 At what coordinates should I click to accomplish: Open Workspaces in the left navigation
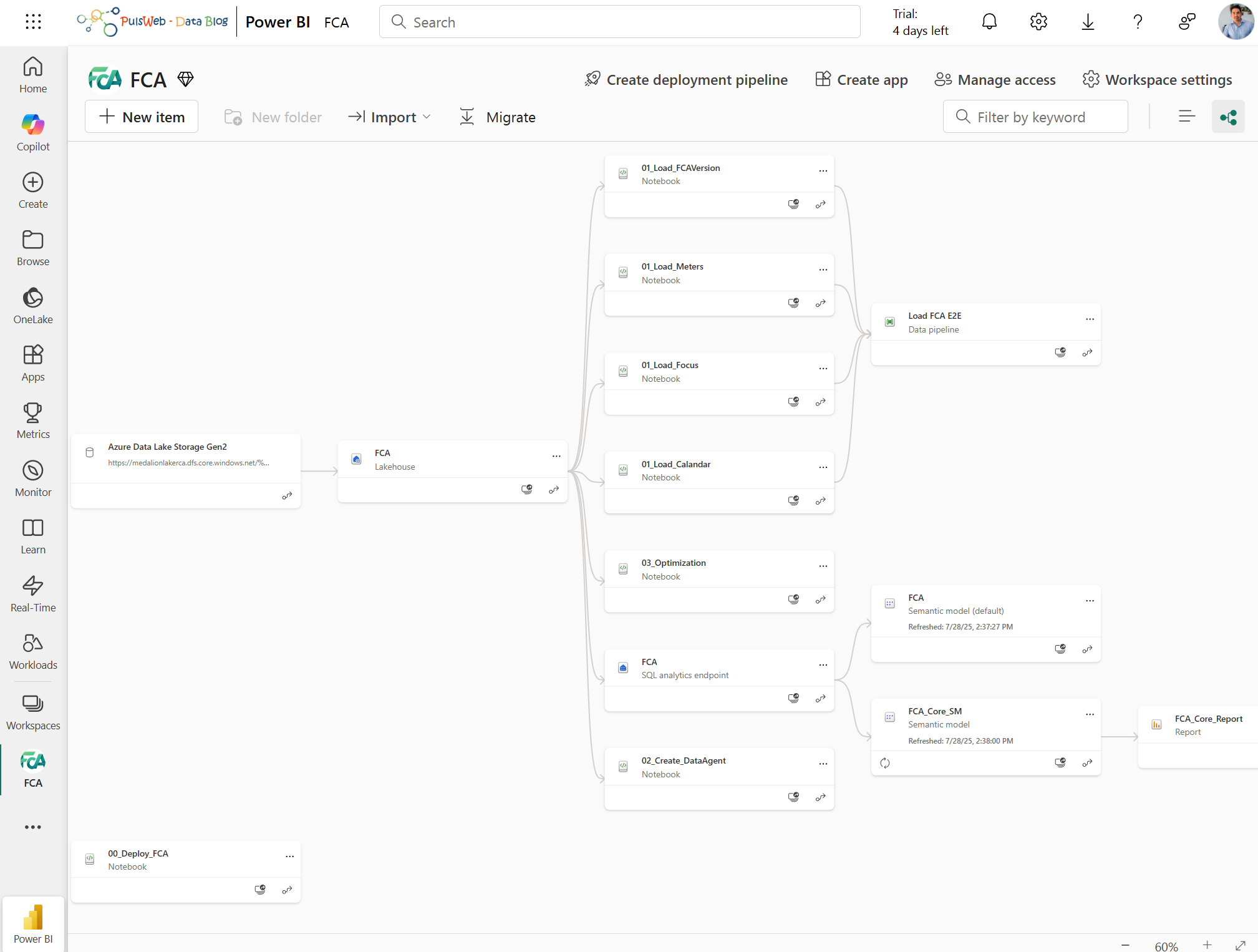(x=33, y=711)
